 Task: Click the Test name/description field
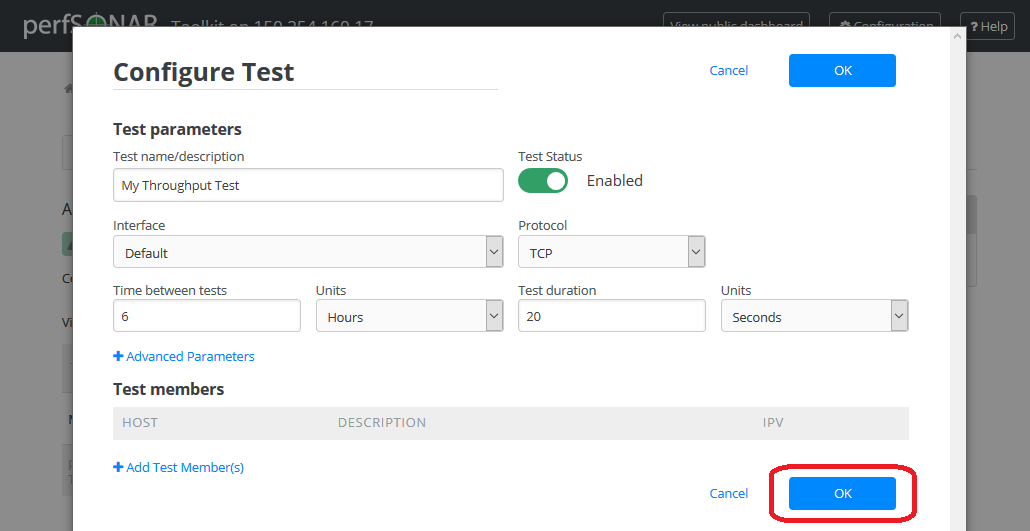click(x=308, y=185)
